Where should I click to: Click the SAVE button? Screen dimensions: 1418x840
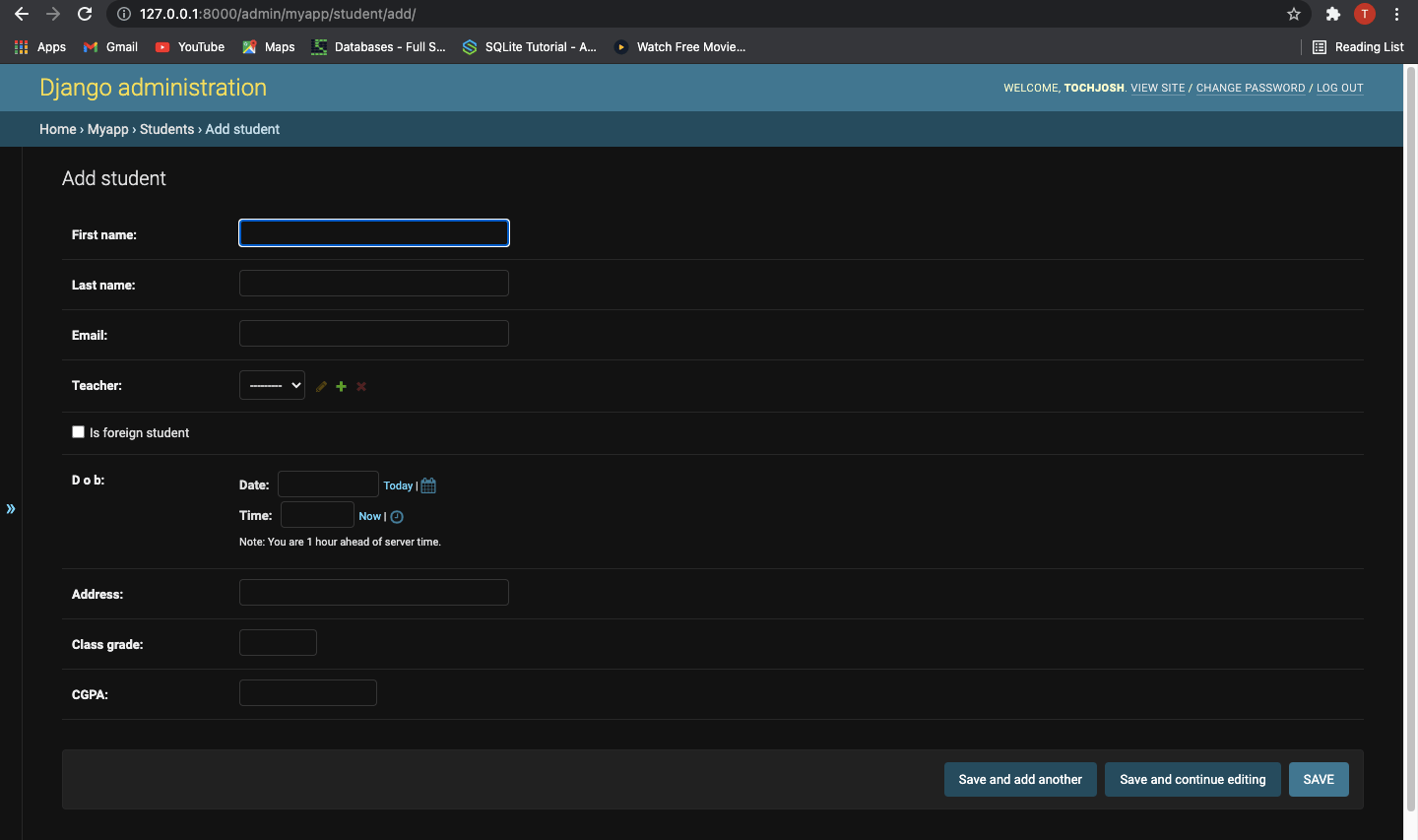click(x=1319, y=779)
